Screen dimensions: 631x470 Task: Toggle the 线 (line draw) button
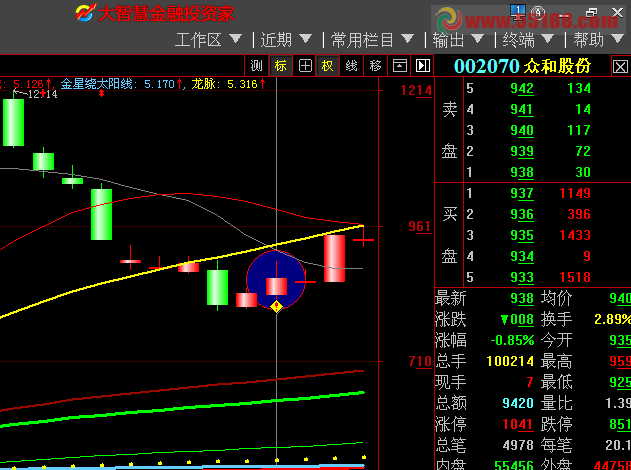[x=351, y=66]
